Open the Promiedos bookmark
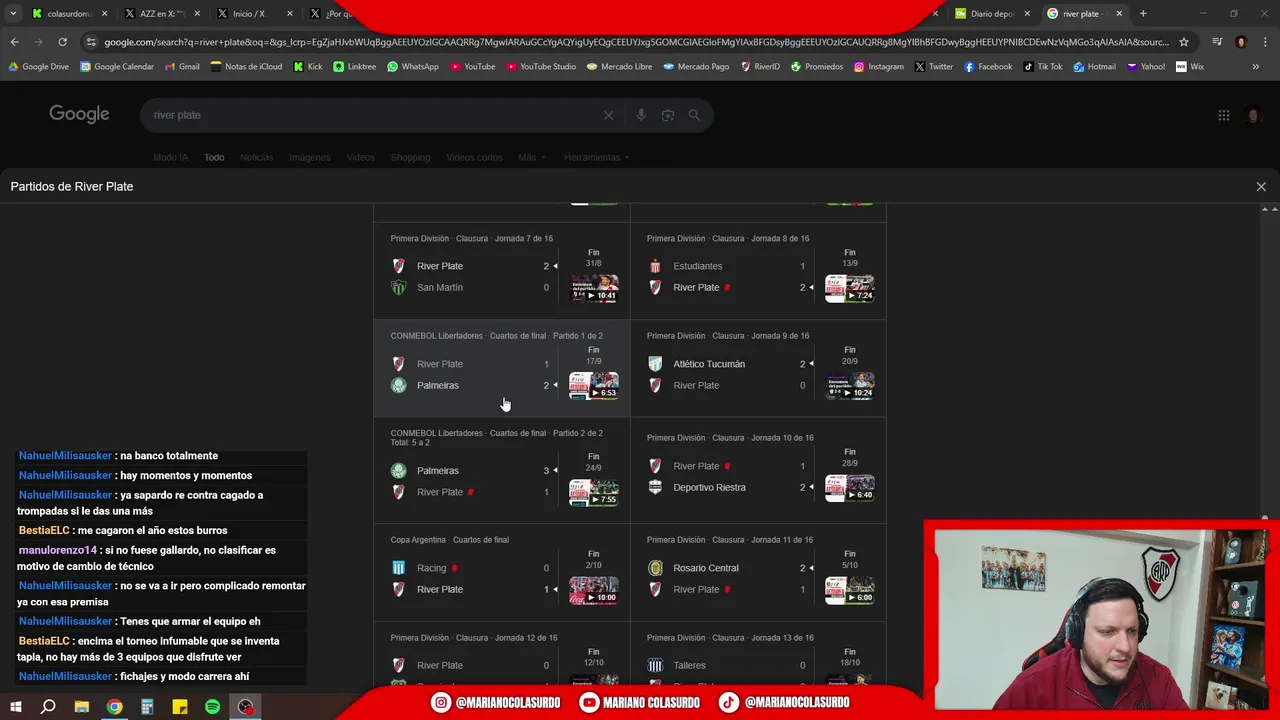Screen dimensions: 1280x720 pyautogui.click(x=817, y=67)
